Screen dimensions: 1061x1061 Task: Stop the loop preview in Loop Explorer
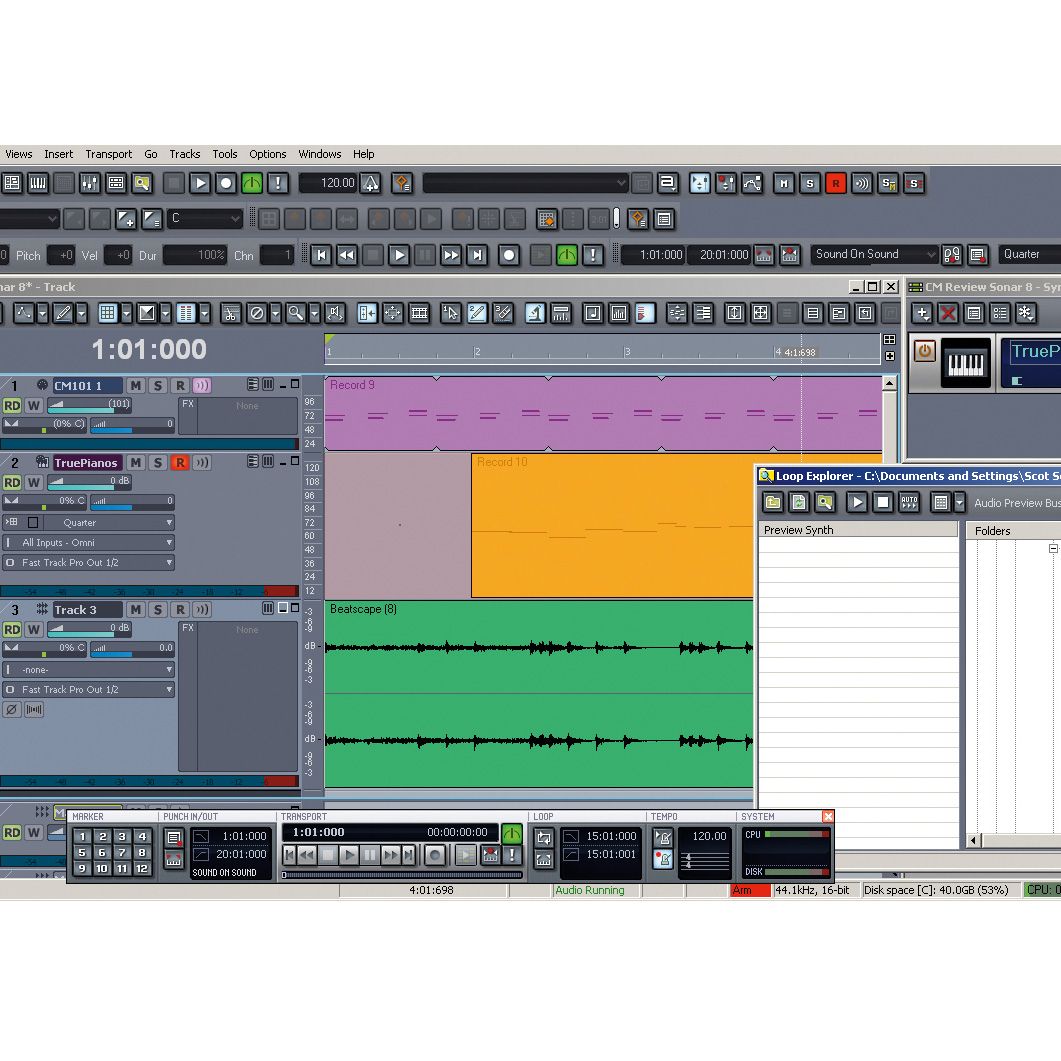tap(882, 502)
